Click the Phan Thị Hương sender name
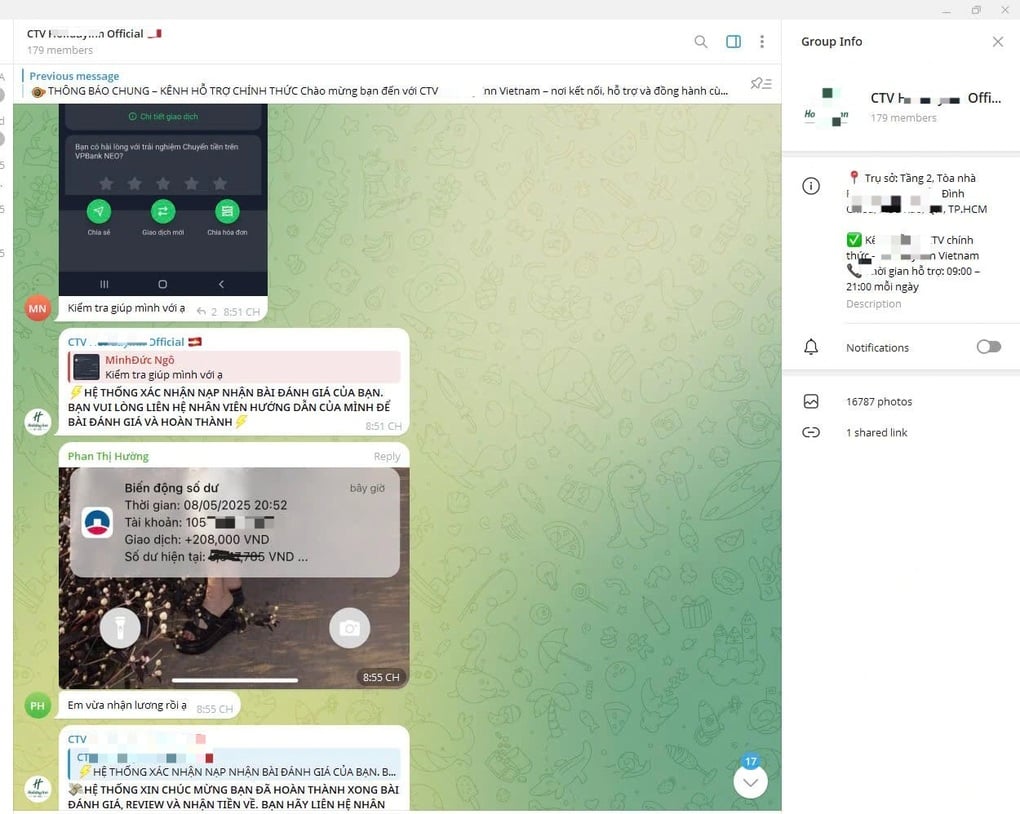 (108, 457)
